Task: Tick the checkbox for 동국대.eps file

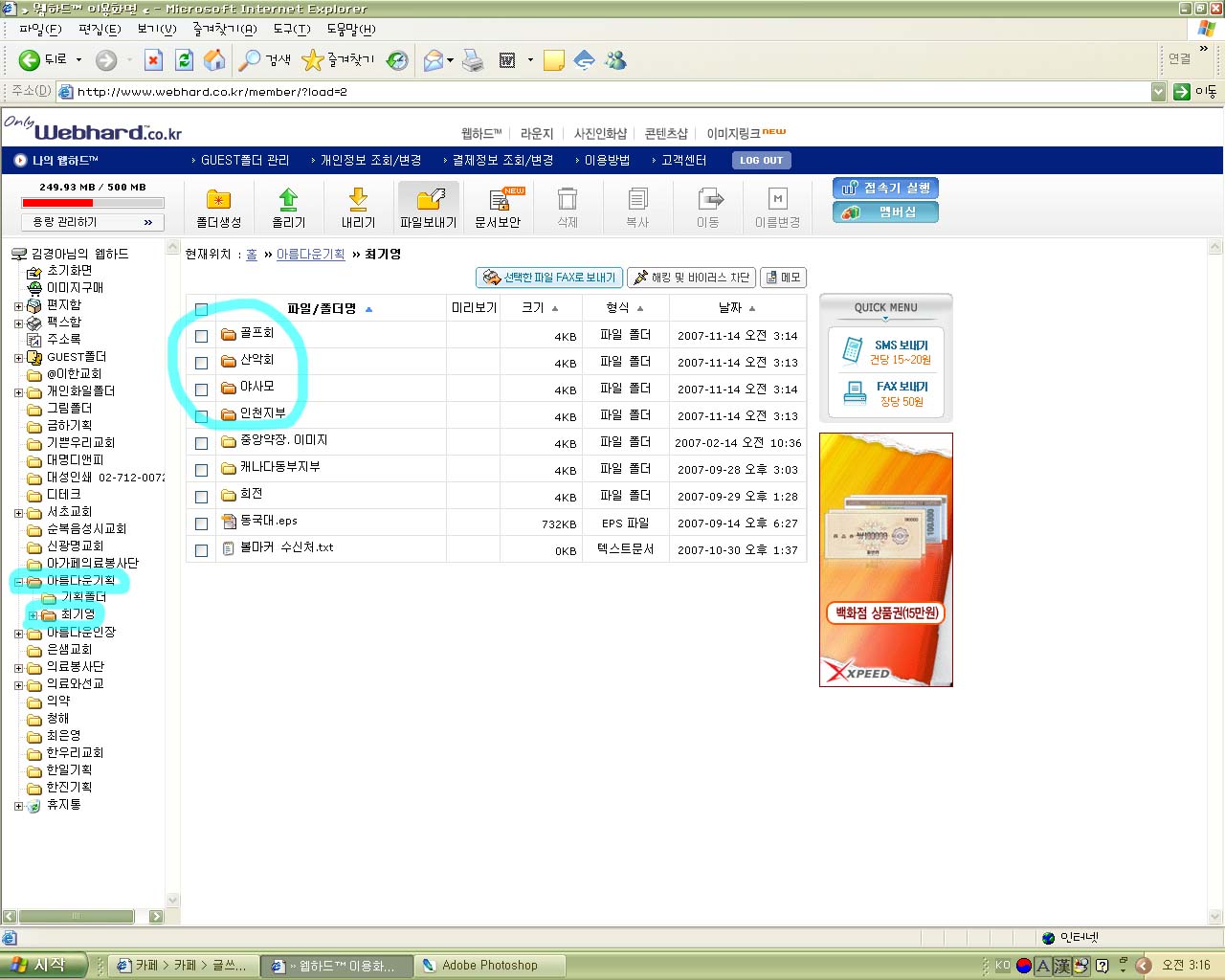Action: tap(201, 523)
